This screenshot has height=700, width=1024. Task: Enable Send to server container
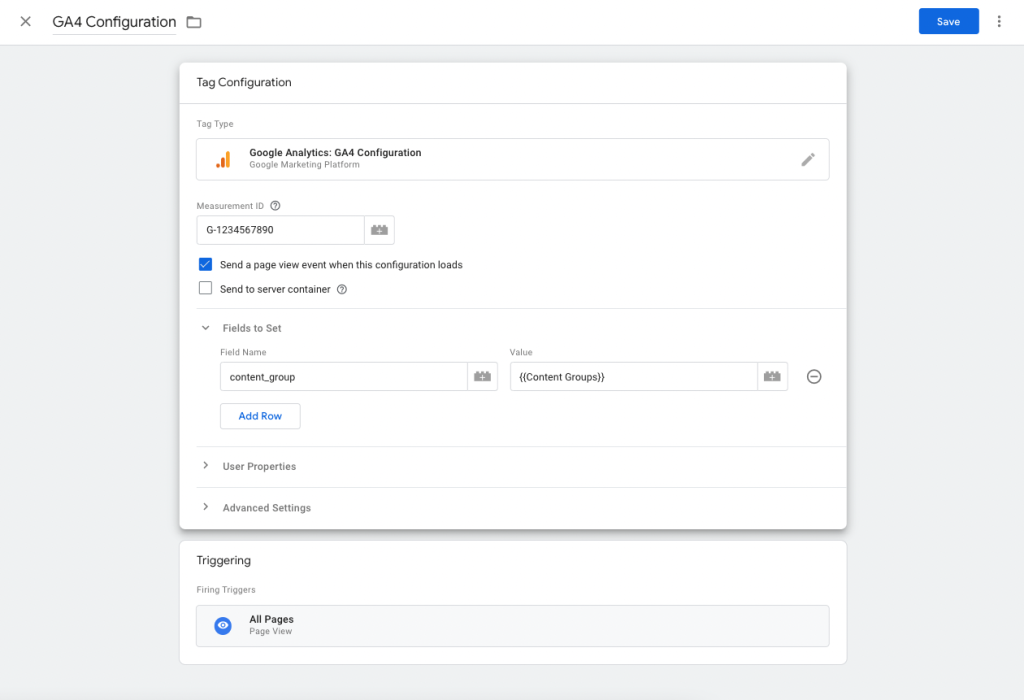(x=205, y=288)
